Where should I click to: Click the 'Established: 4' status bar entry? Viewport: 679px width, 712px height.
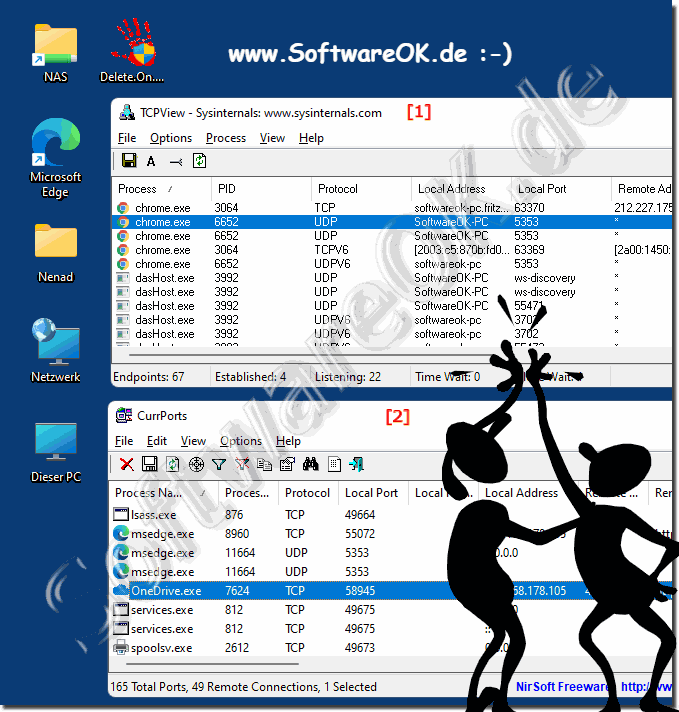coord(250,377)
